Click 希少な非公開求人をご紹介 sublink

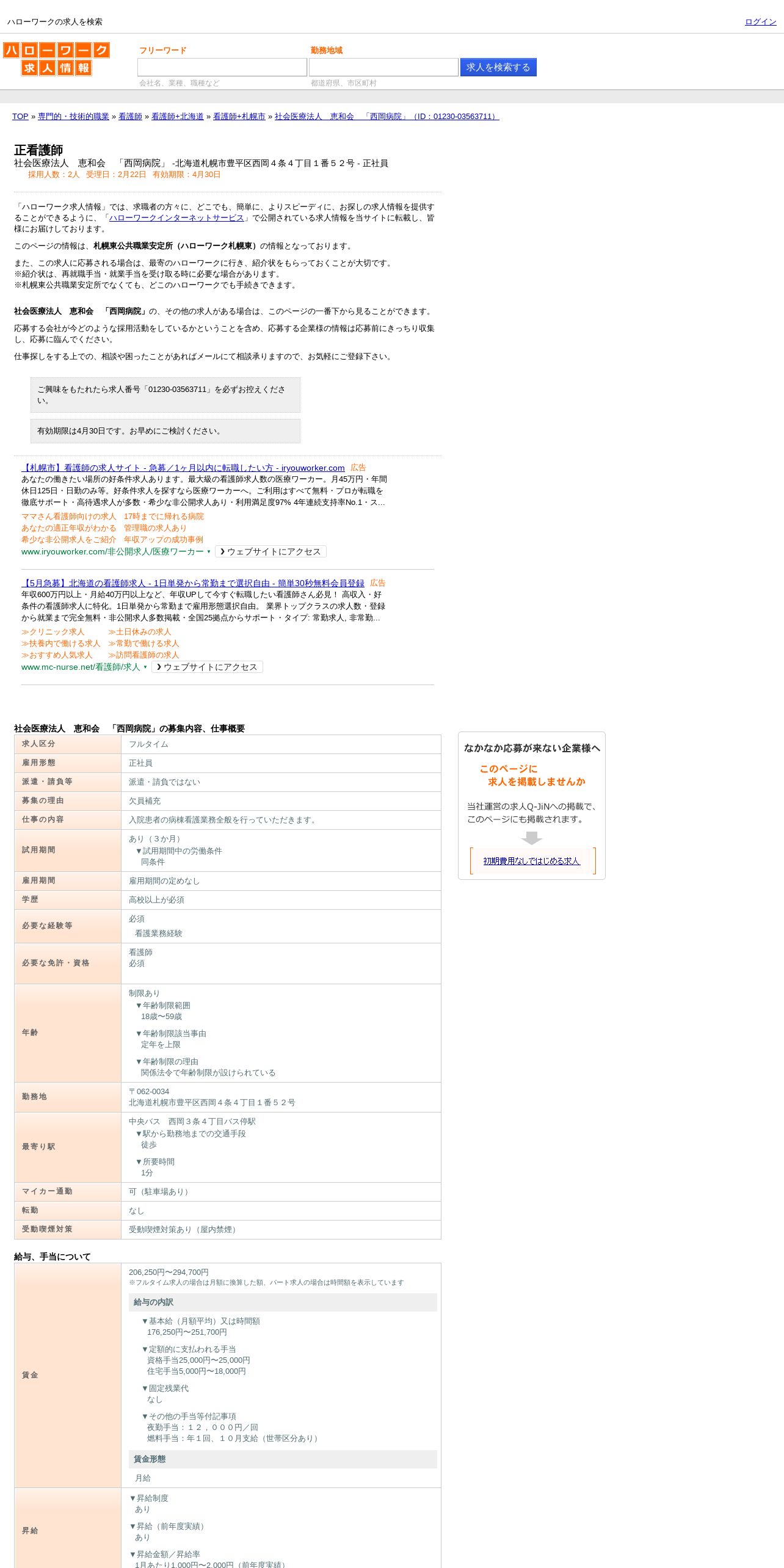pos(68,540)
